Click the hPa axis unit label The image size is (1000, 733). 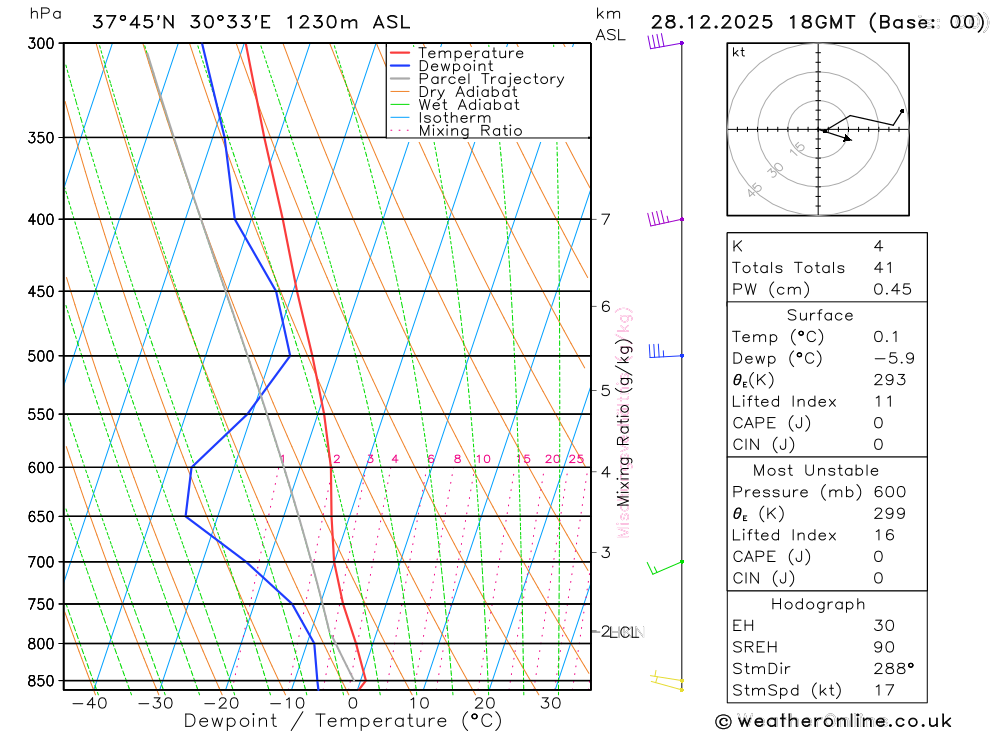coord(45,13)
